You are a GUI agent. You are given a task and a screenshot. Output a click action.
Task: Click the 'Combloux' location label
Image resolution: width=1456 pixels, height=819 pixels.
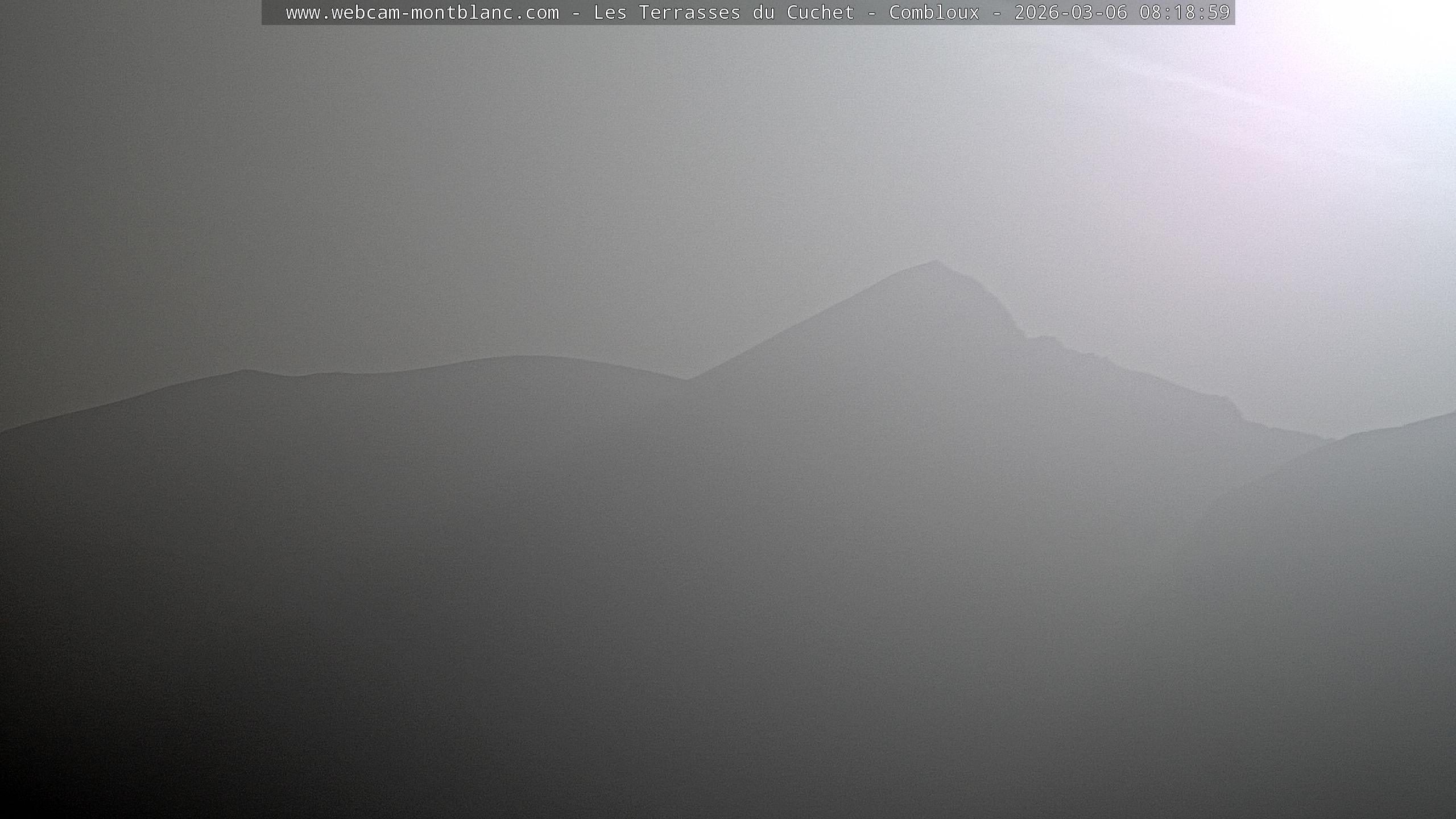click(x=934, y=13)
